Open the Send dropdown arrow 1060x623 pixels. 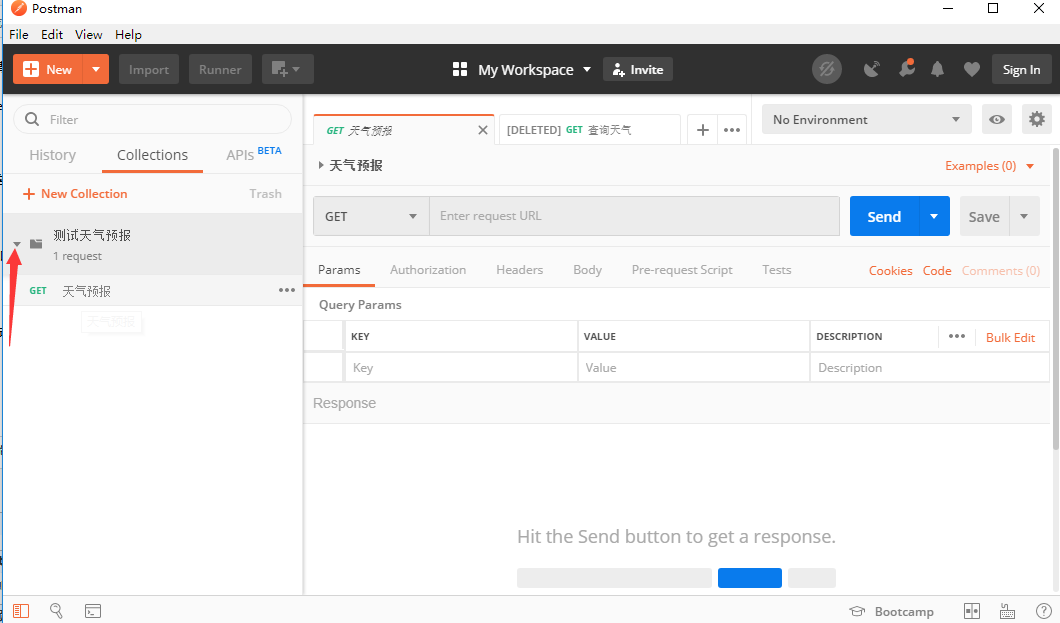(934, 216)
